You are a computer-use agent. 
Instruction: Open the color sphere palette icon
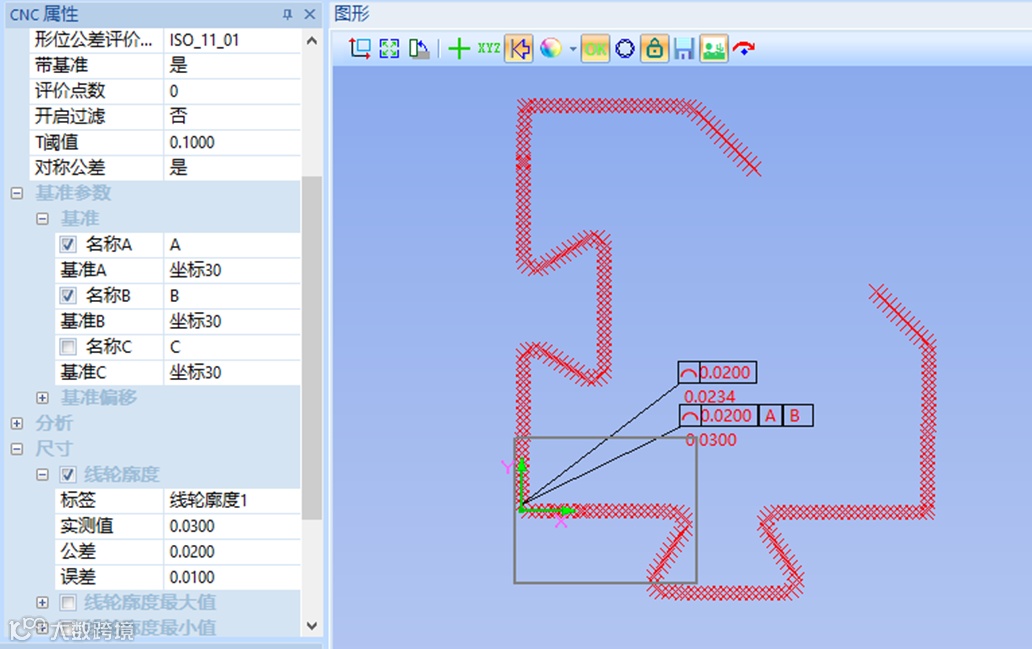coord(551,48)
